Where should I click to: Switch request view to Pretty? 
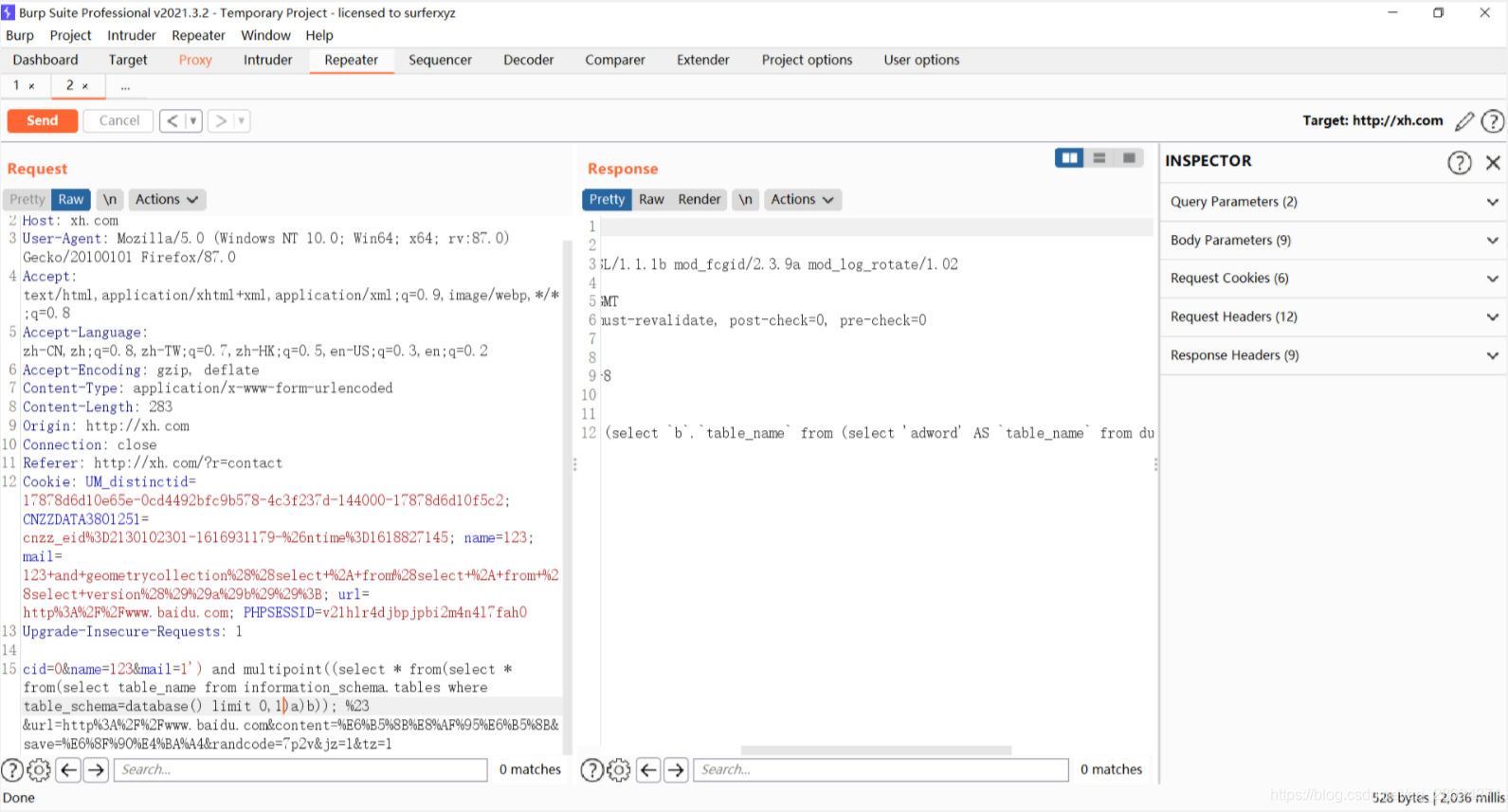coord(27,199)
